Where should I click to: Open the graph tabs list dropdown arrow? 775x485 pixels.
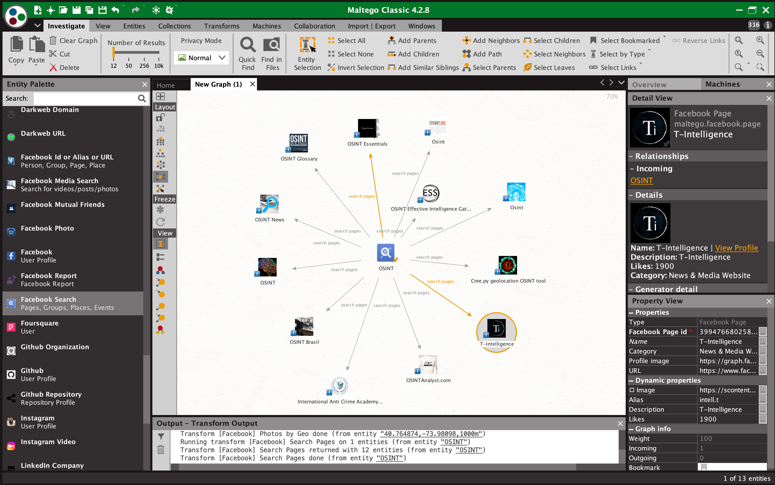point(621,83)
